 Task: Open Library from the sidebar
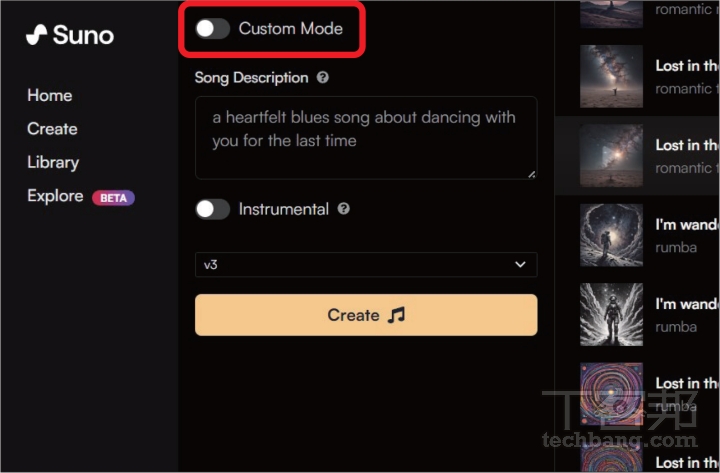53,163
